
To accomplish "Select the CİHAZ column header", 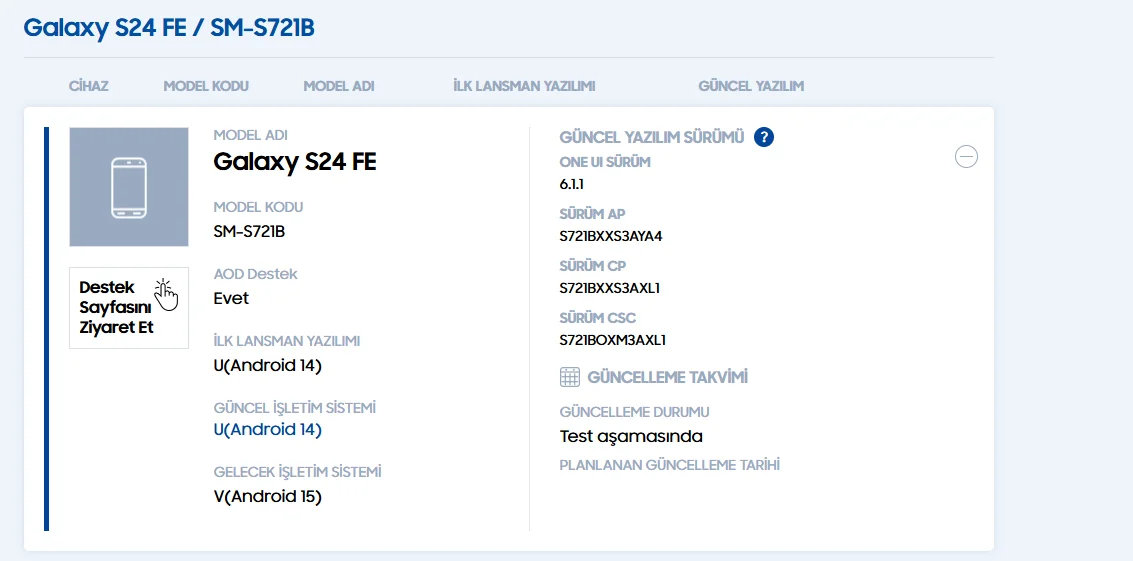I will (89, 86).
